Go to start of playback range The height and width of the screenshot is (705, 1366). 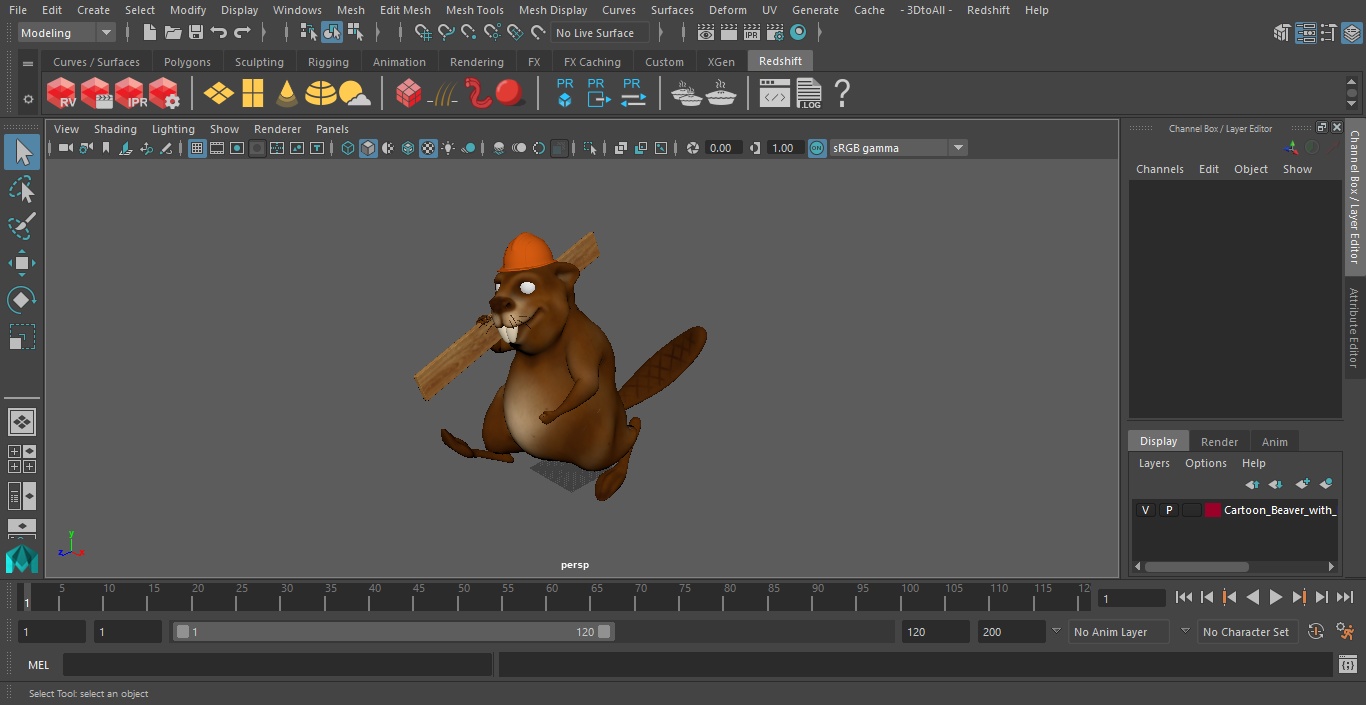(1183, 597)
